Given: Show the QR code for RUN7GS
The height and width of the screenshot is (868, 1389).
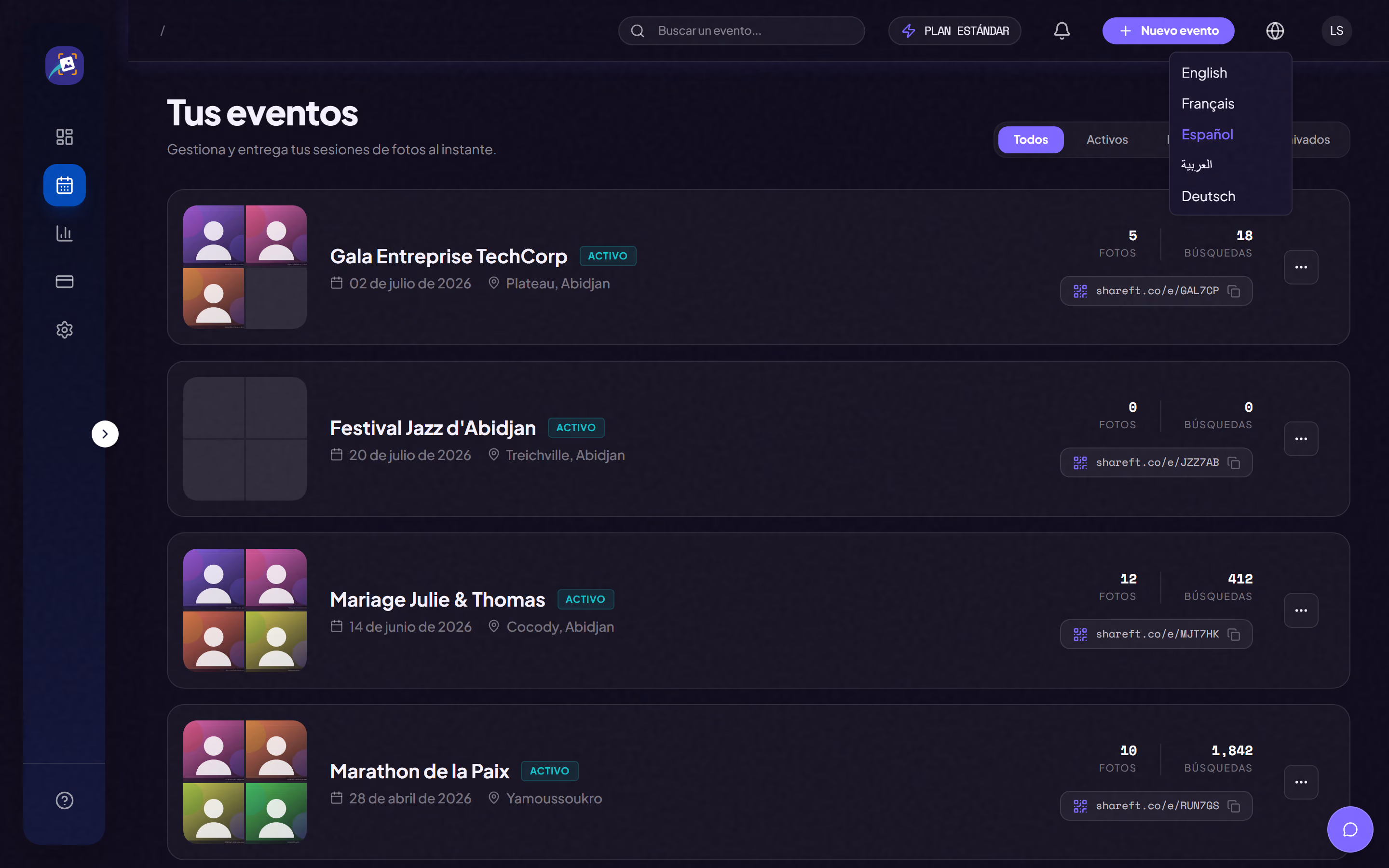Looking at the screenshot, I should tap(1080, 806).
